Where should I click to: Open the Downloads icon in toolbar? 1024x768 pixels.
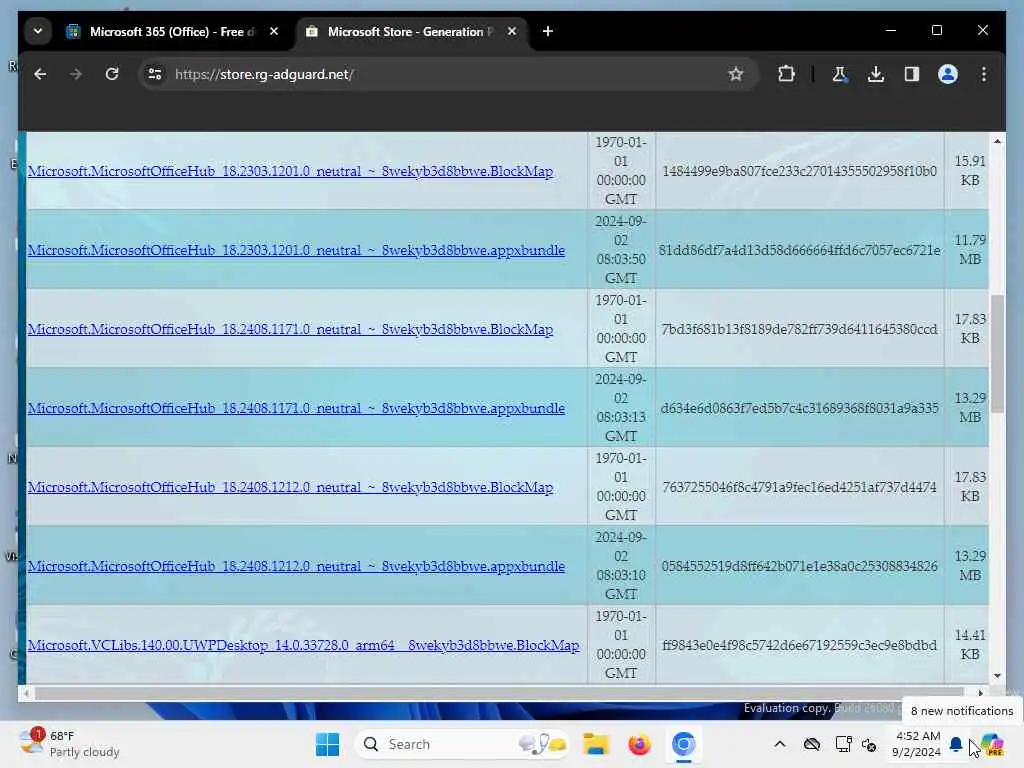click(876, 74)
